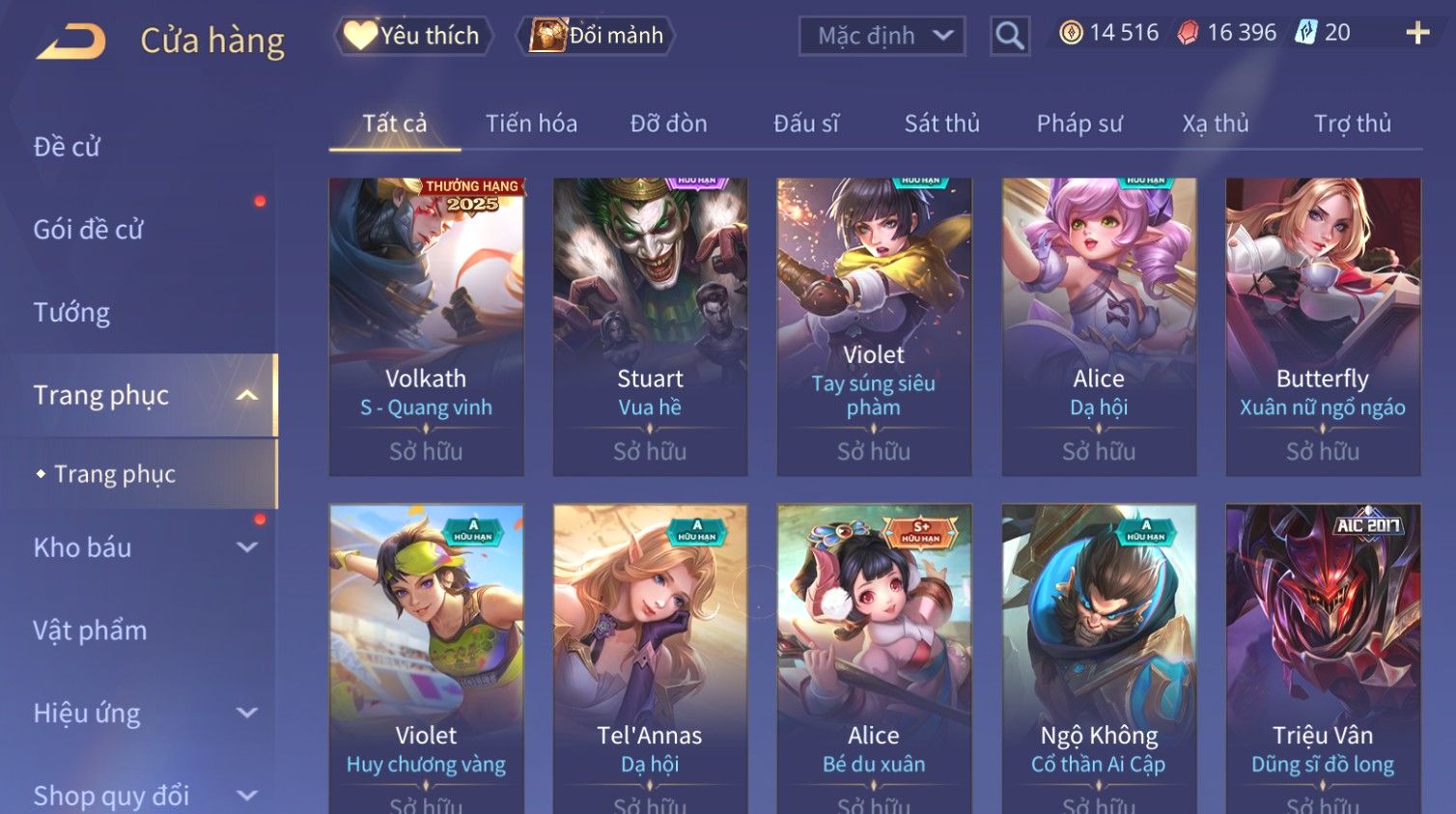Open the Volkath S - Quang vinh skin
1456x814 pixels.
(426, 326)
